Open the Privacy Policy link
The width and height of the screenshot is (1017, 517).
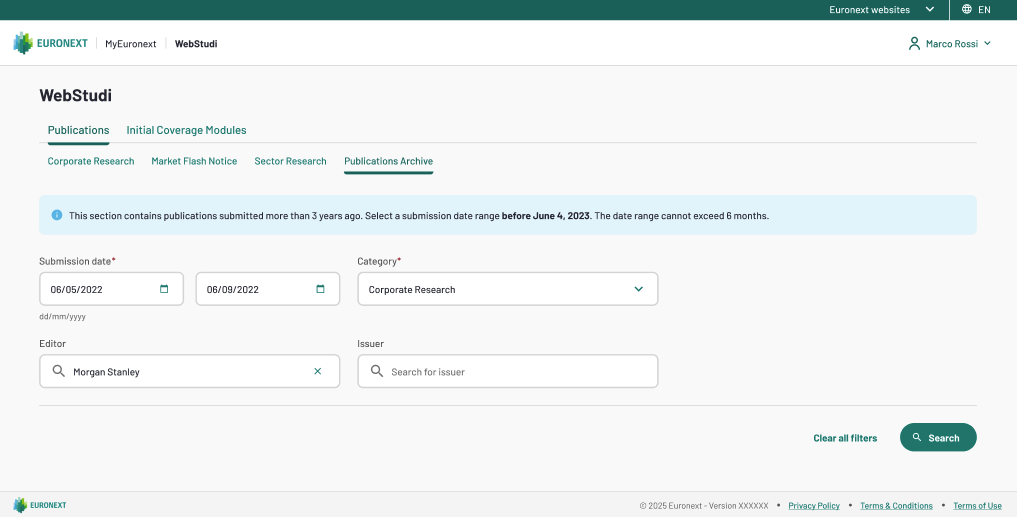[x=814, y=505]
